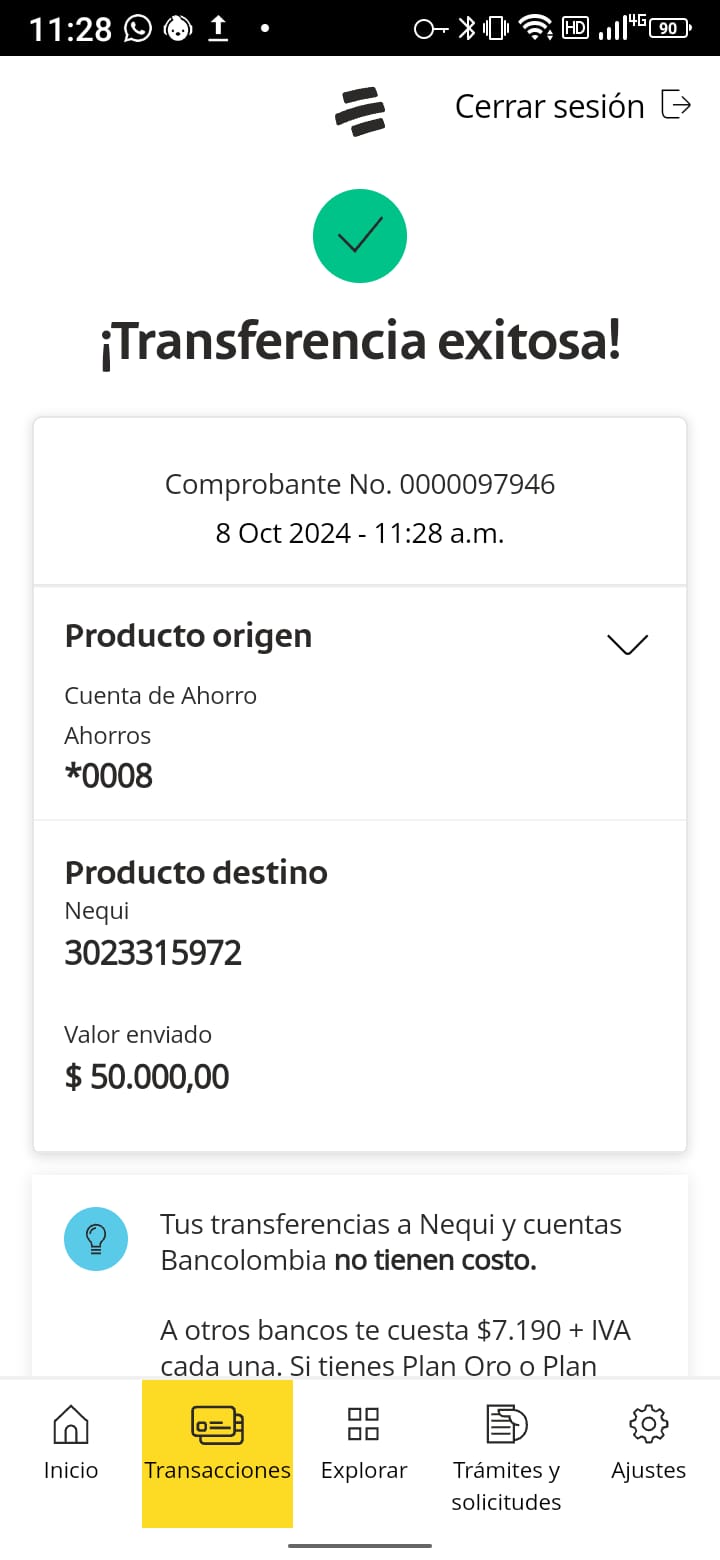Tap the Nequi number 3023315972
The width and height of the screenshot is (720, 1560).
pyautogui.click(x=153, y=953)
